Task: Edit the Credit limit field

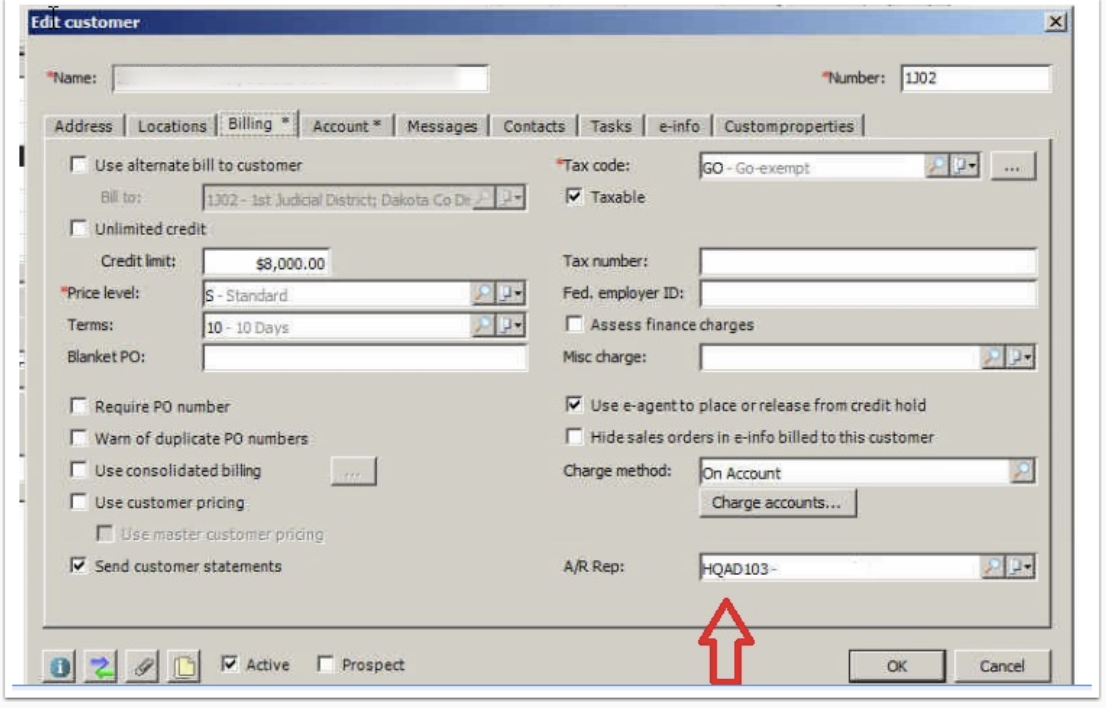Action: [266, 262]
